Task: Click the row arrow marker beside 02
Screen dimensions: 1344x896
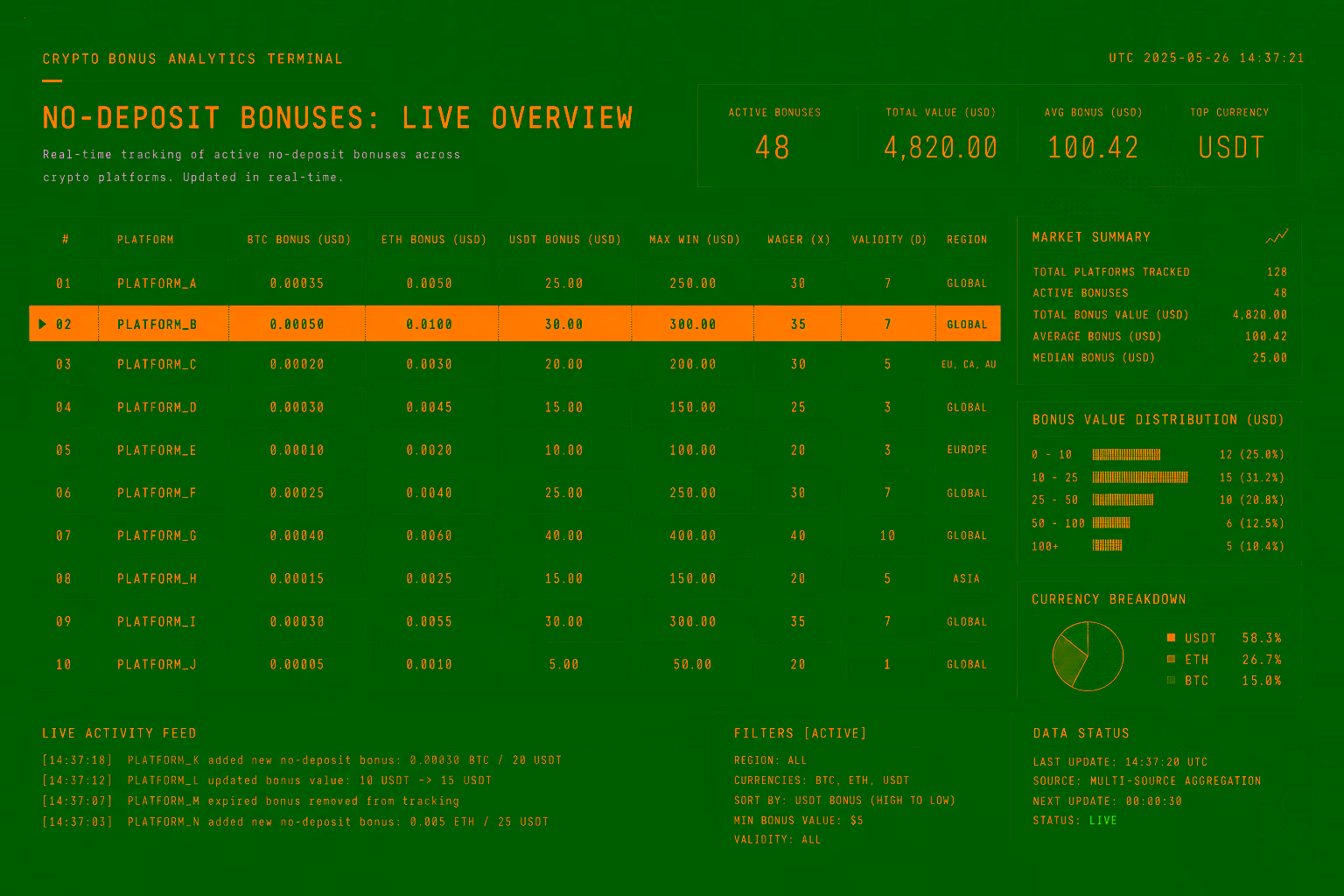Action: [43, 325]
